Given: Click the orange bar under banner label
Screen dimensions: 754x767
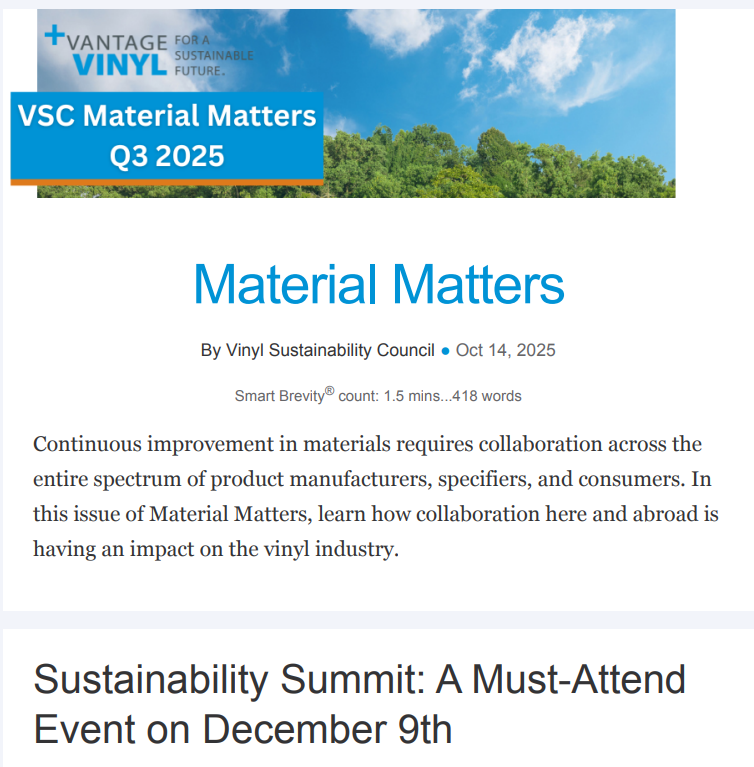Looking at the screenshot, I should click(167, 181).
